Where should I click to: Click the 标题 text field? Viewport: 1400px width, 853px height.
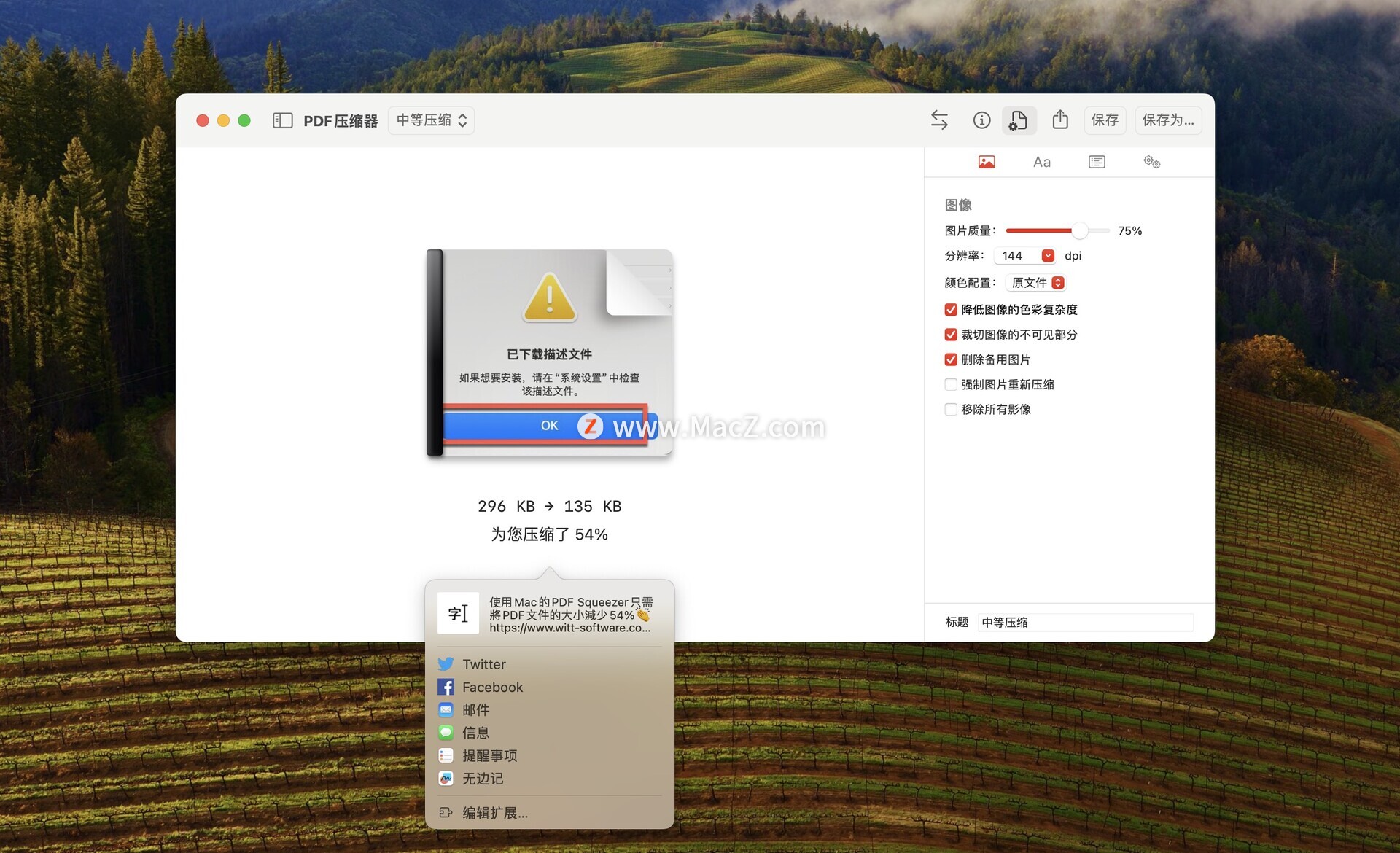pyautogui.click(x=1085, y=622)
